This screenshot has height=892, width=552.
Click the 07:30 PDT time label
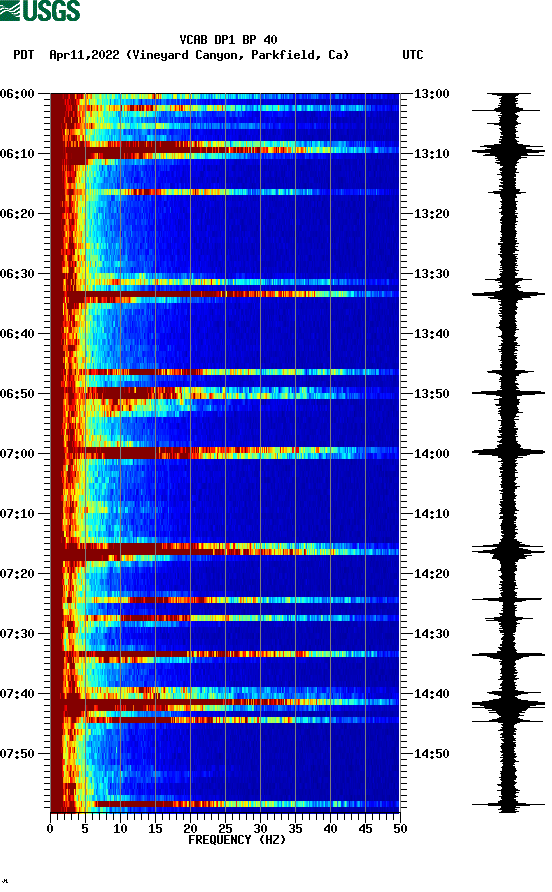pyautogui.click(x=17, y=634)
